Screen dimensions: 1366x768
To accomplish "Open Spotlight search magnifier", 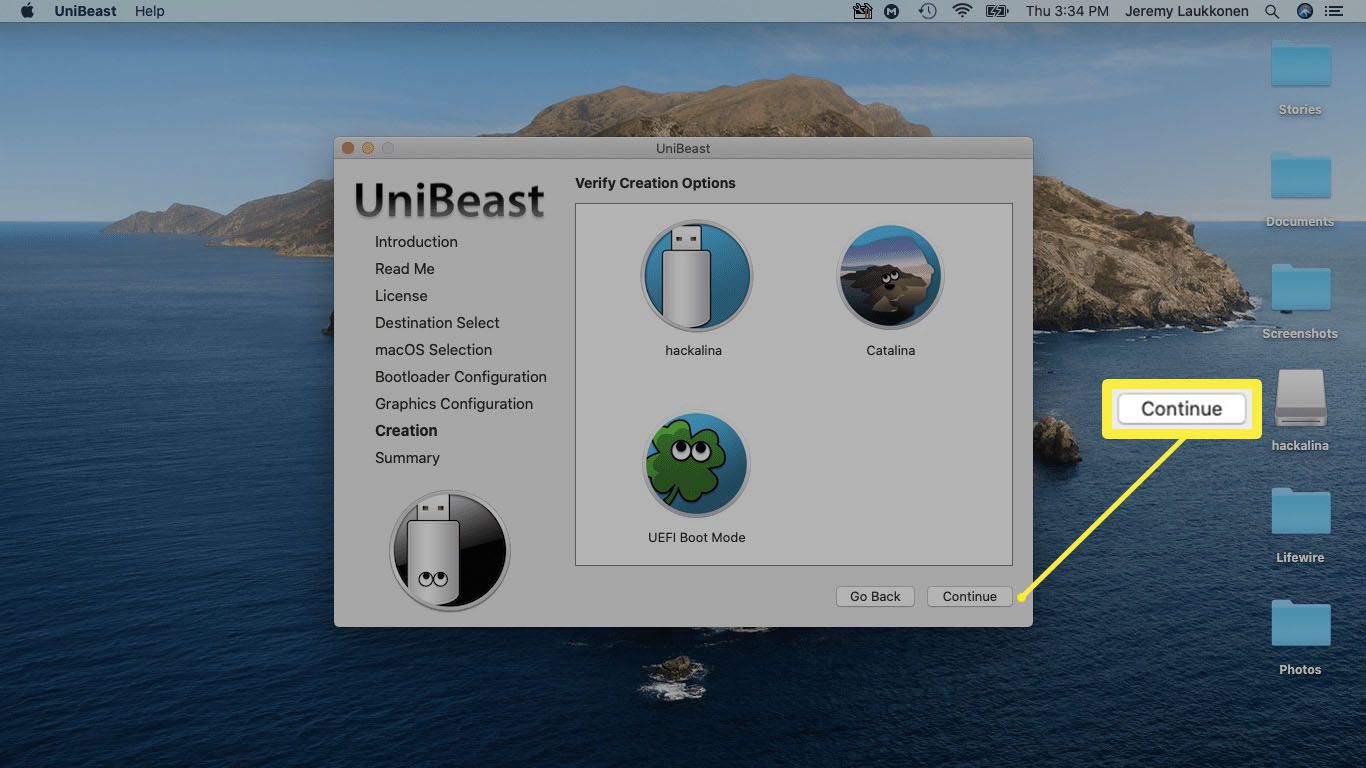I will click(x=1272, y=11).
